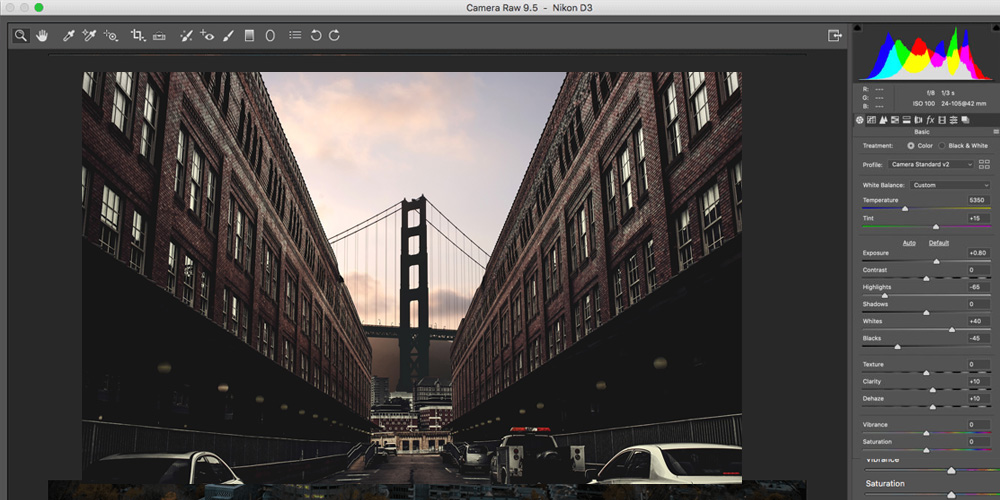
Task: Click the Clarity slider handle
Action: click(932, 390)
